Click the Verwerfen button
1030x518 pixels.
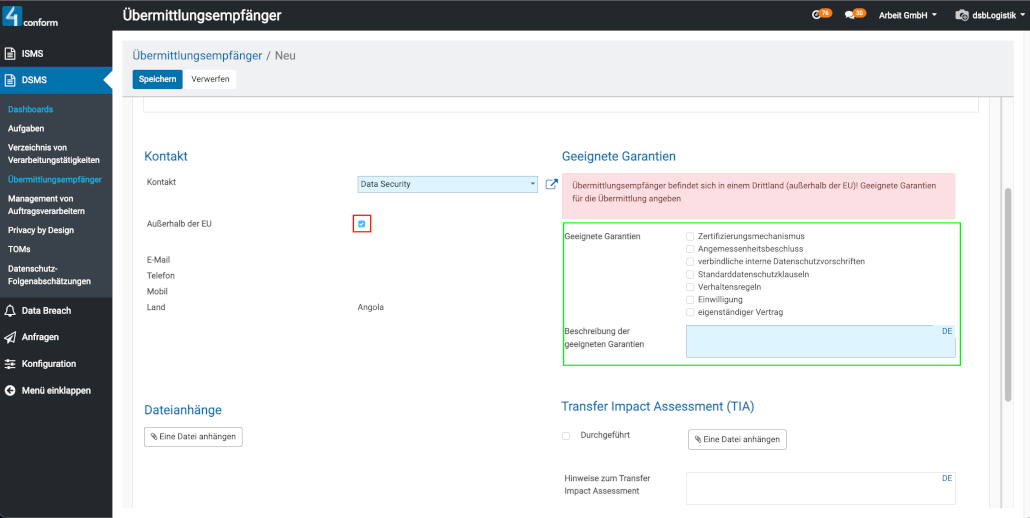(210, 79)
